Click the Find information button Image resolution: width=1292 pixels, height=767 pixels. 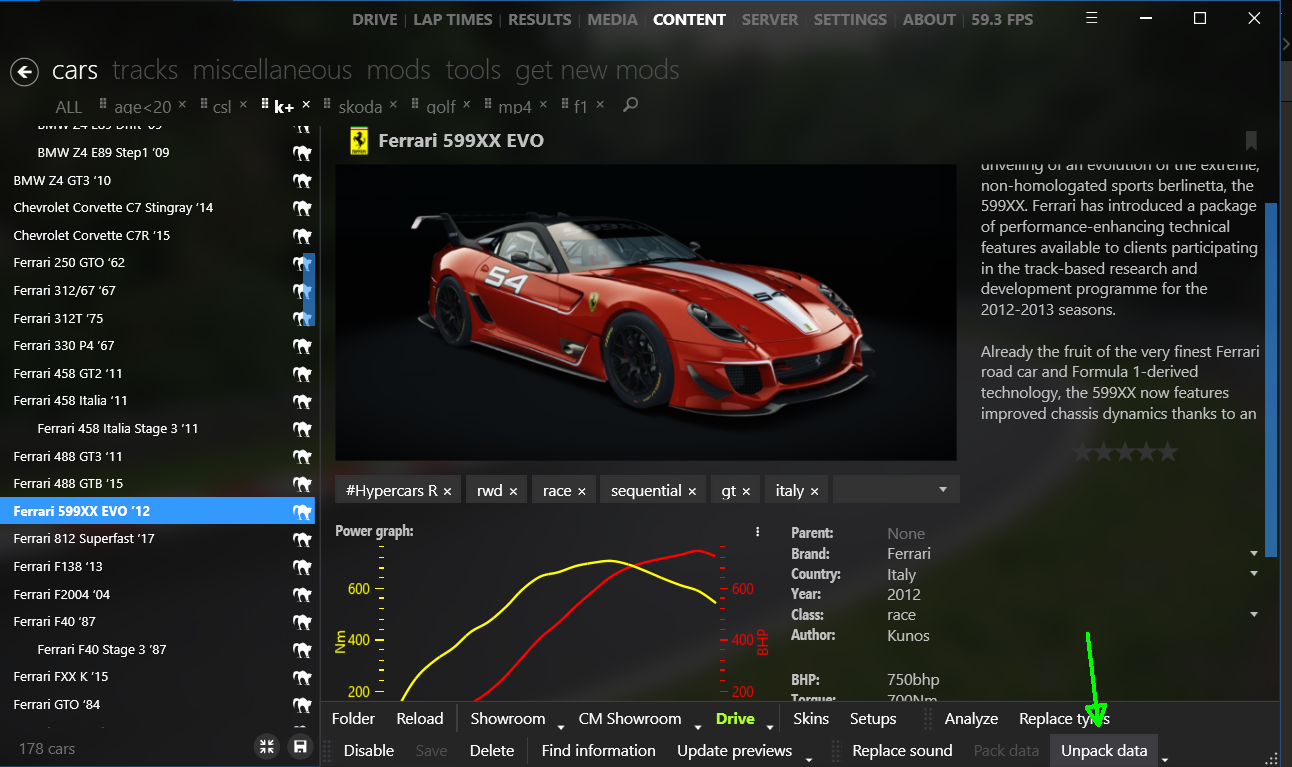(x=598, y=750)
